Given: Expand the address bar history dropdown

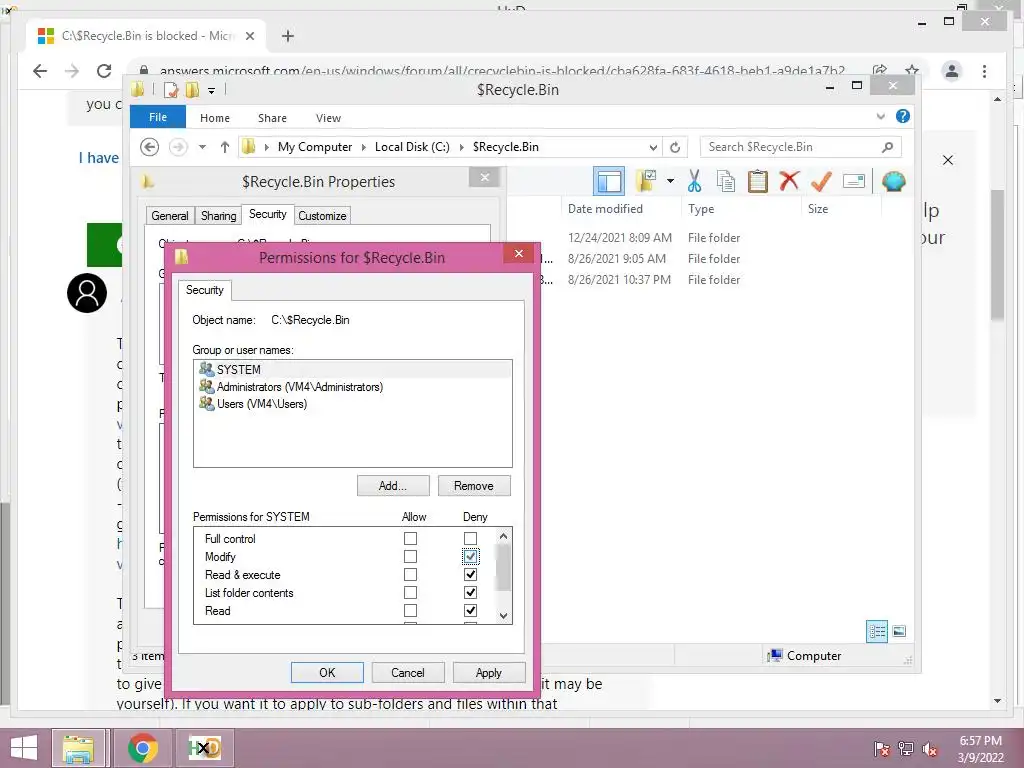Looking at the screenshot, I should coord(652,147).
